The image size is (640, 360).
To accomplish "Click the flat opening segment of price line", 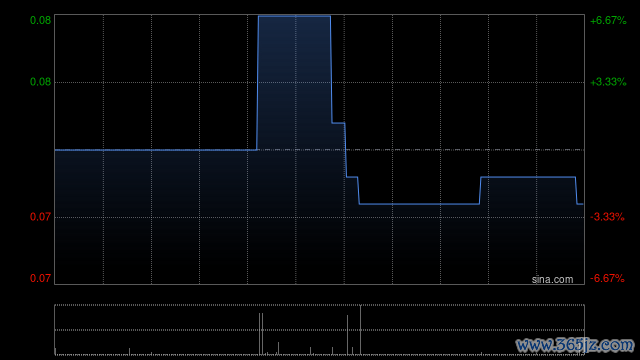I will (156, 150).
